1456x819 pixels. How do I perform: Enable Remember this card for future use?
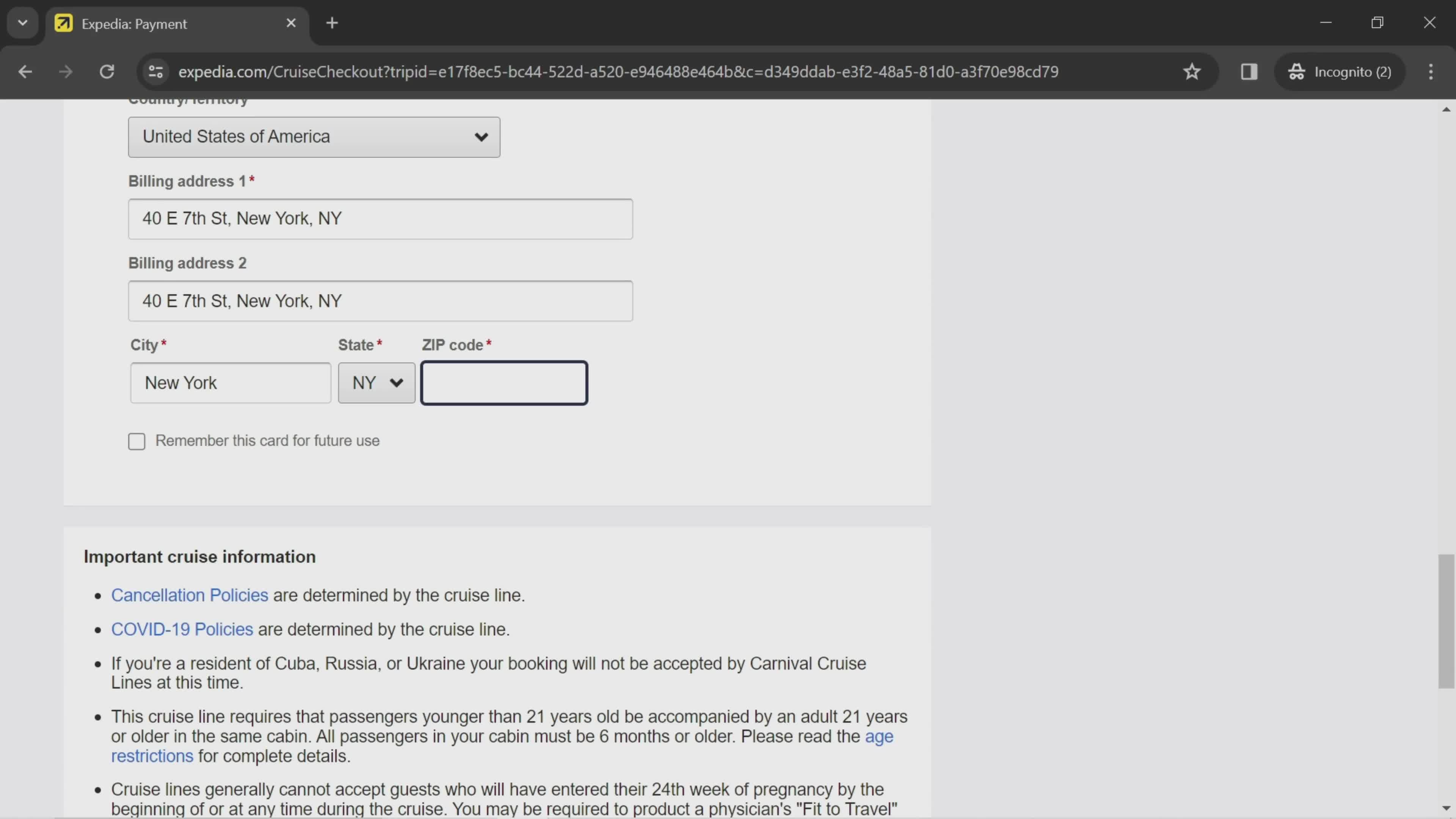137,440
